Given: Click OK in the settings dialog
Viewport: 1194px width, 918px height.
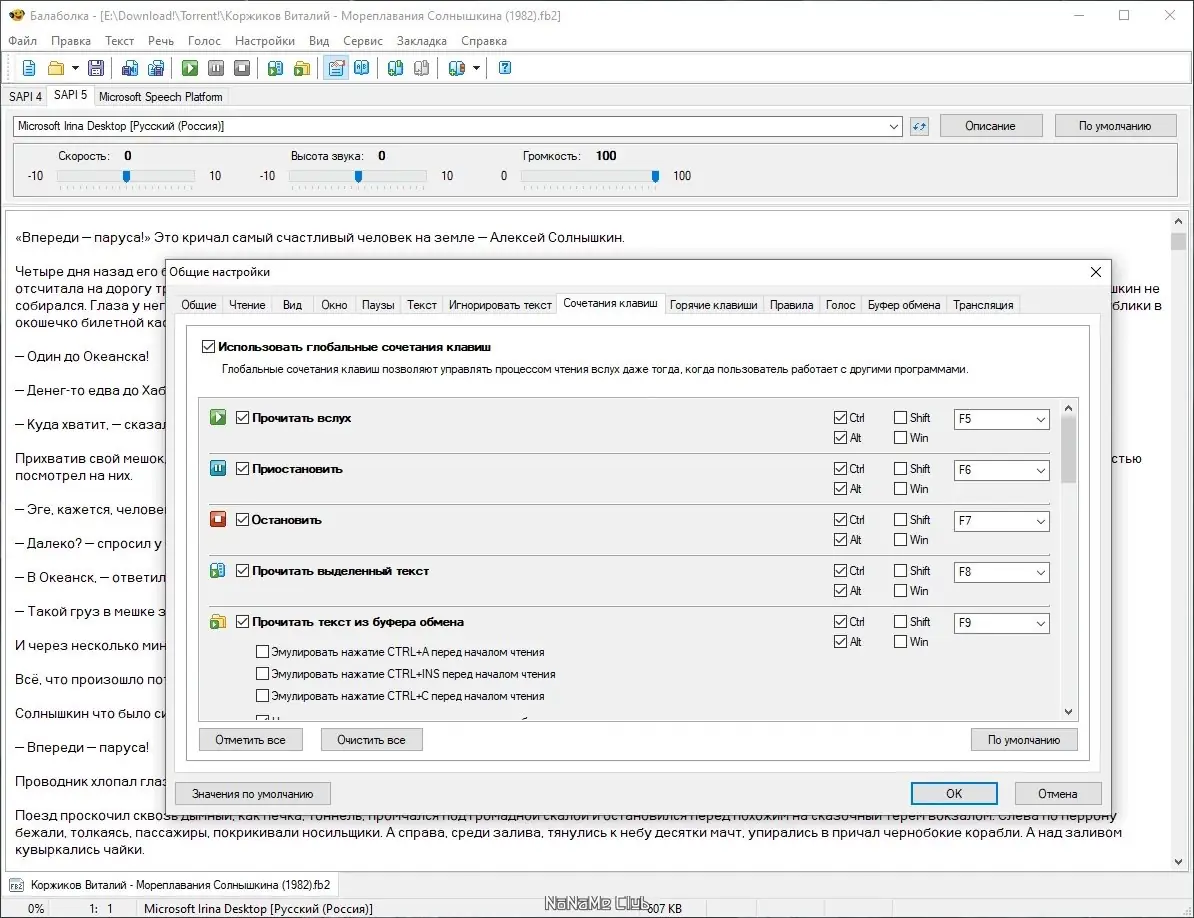Looking at the screenshot, I should [954, 793].
